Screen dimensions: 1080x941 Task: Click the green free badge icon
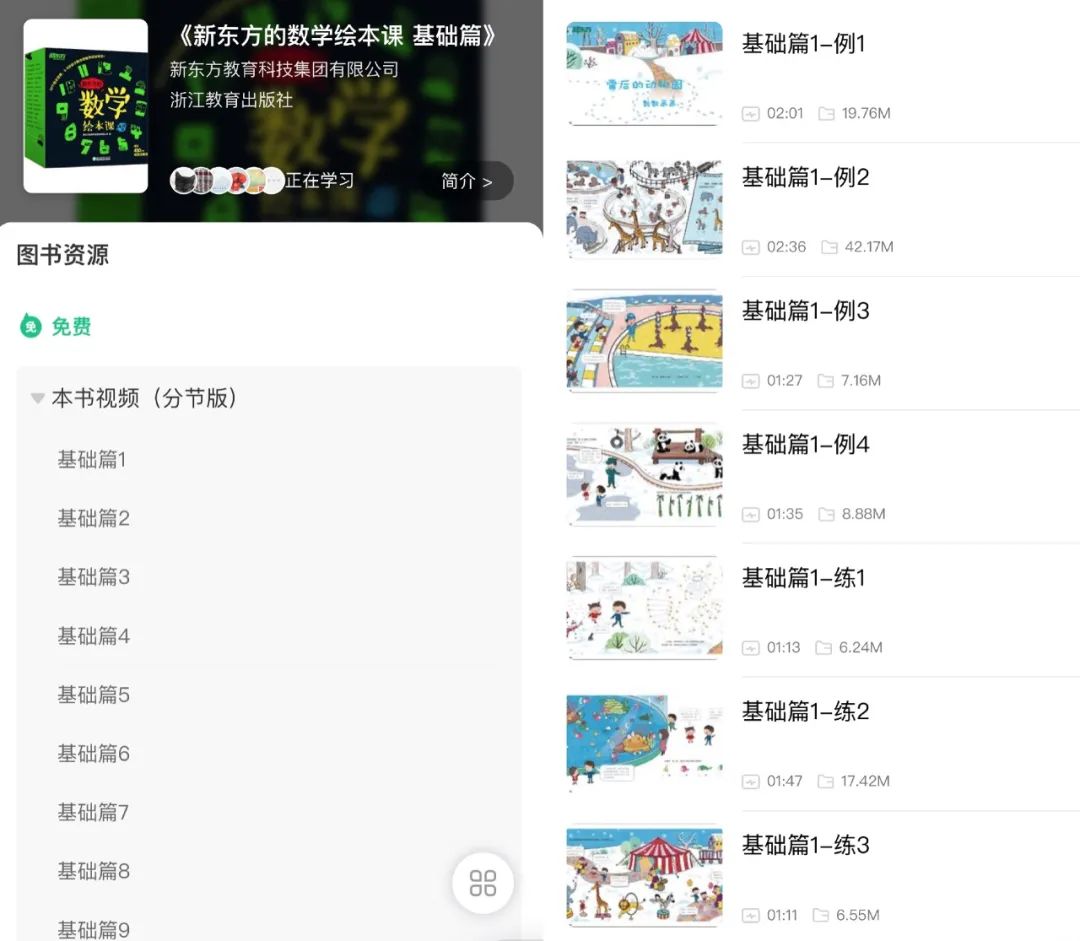[30, 326]
